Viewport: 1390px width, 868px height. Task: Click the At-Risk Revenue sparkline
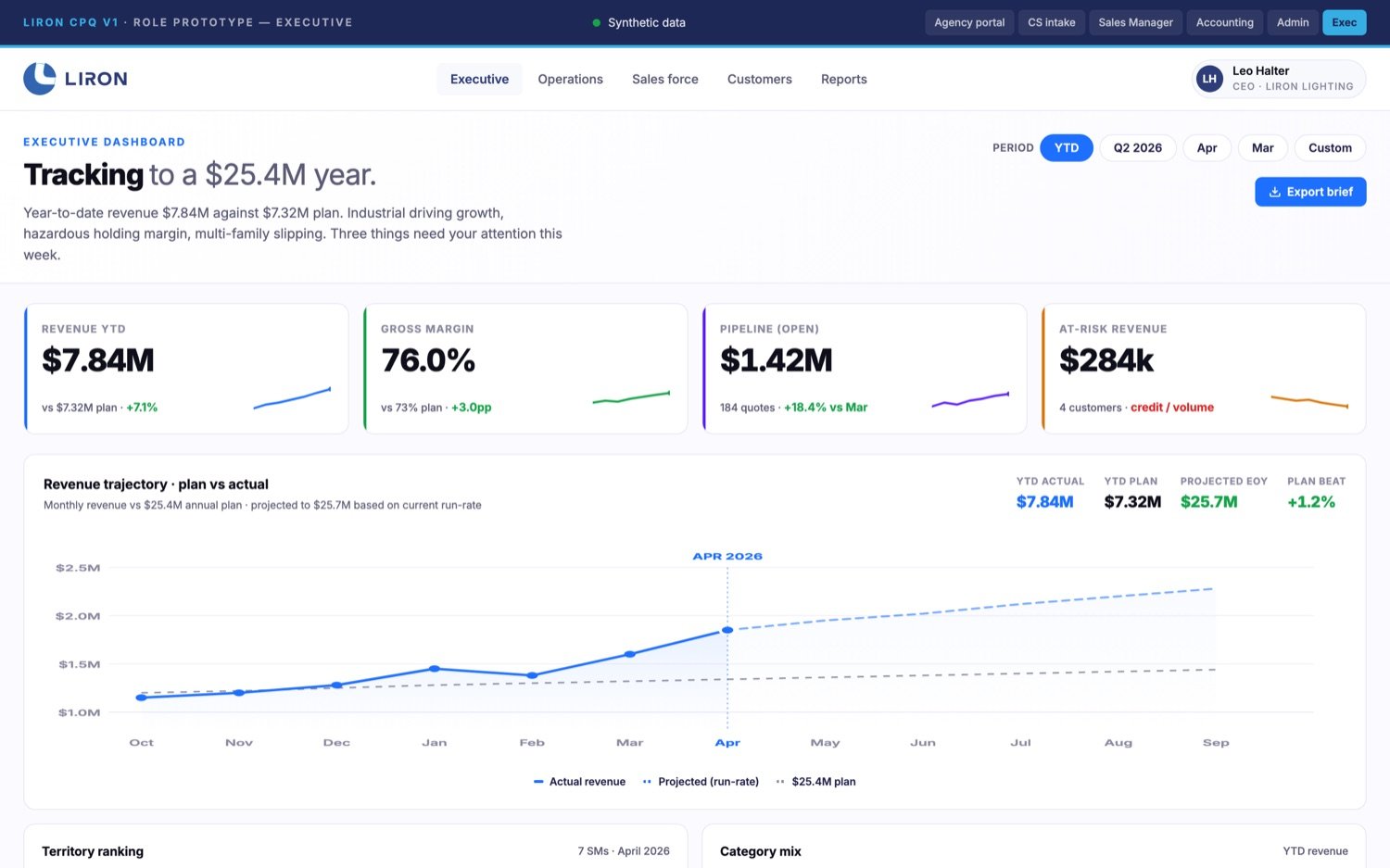(x=1309, y=401)
